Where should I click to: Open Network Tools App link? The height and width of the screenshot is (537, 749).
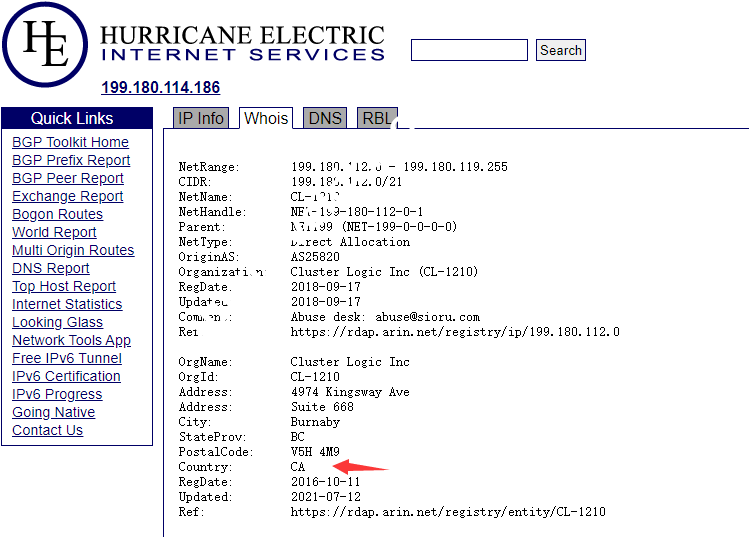(x=71, y=340)
